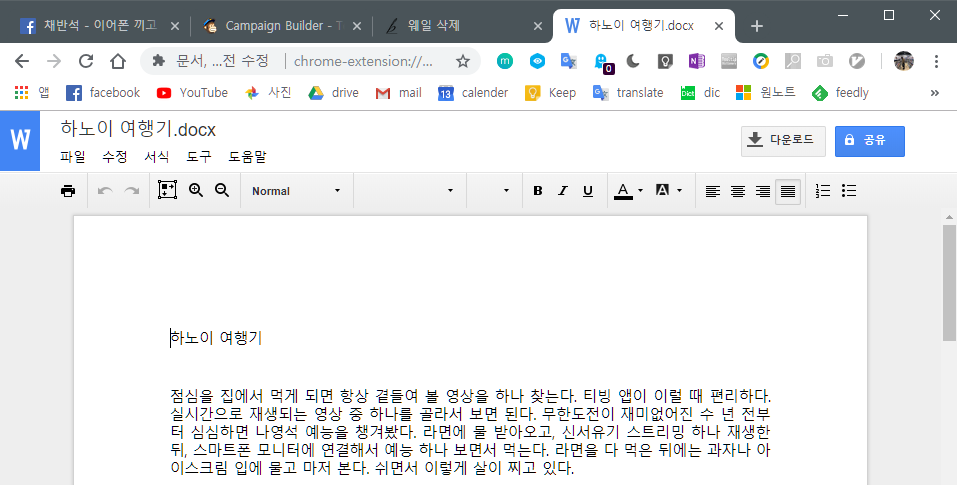Image resolution: width=957 pixels, height=485 pixels.
Task: Toggle bold formatting
Action: 538,191
